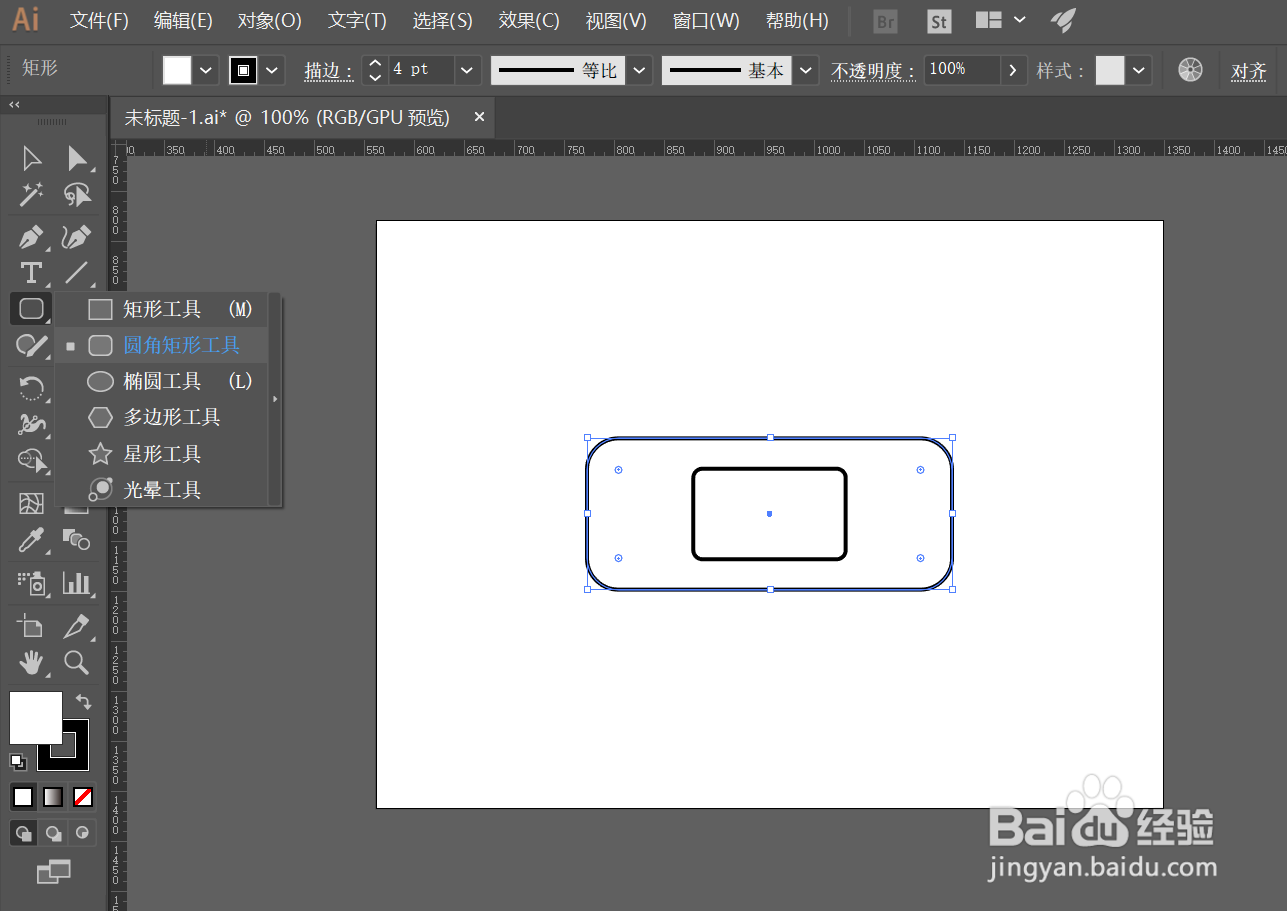Select the Symbol Sprayer tool
Image resolution: width=1287 pixels, height=911 pixels.
(x=32, y=583)
